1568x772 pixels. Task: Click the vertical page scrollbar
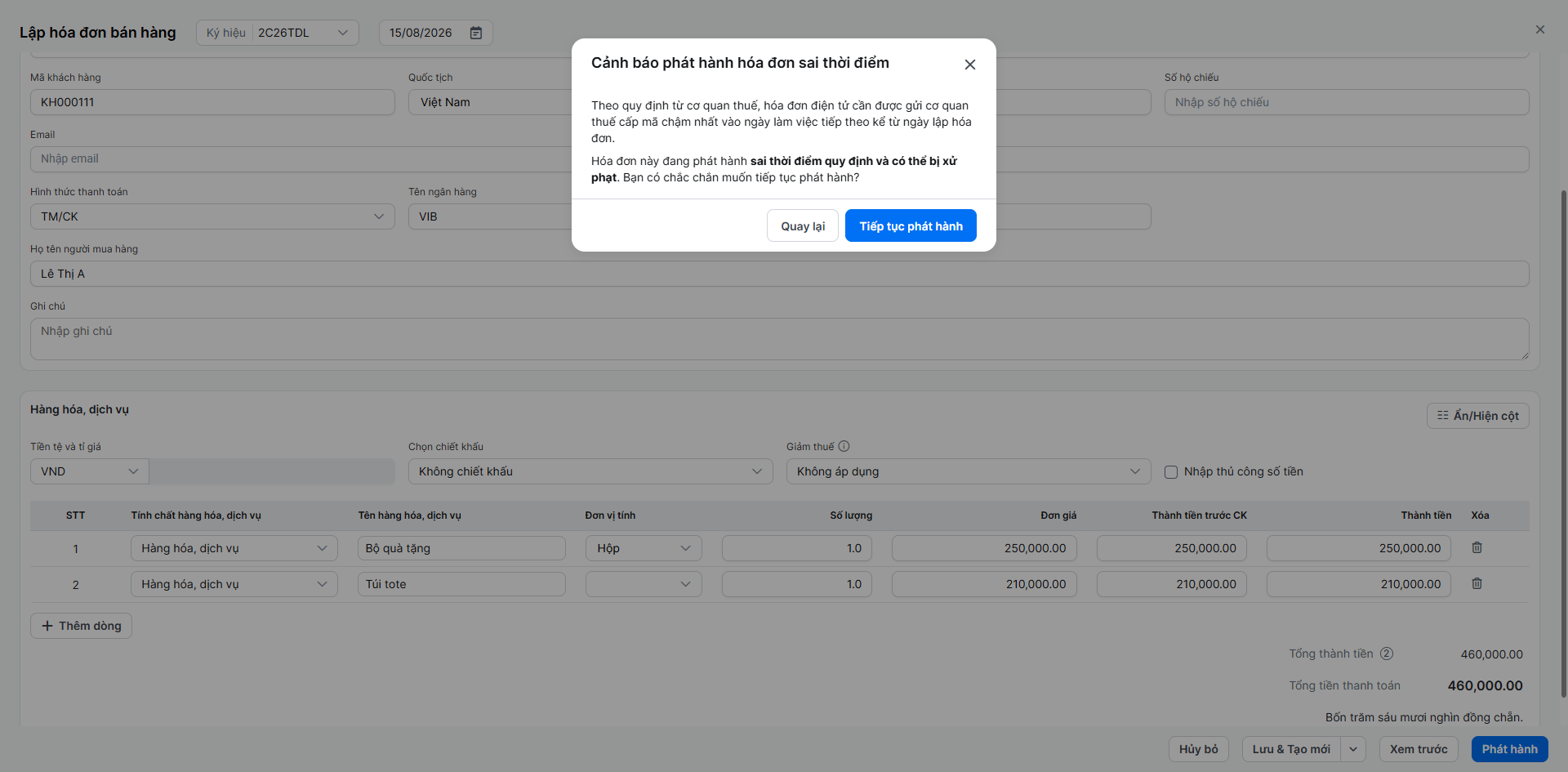click(1563, 443)
